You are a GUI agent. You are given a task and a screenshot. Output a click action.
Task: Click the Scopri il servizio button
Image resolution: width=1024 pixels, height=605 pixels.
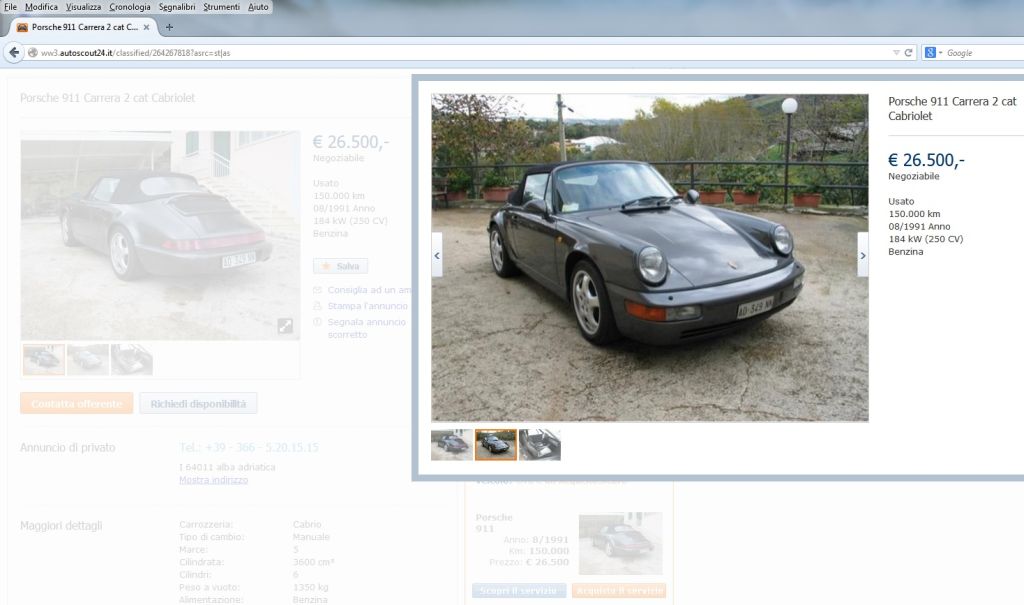coord(519,591)
